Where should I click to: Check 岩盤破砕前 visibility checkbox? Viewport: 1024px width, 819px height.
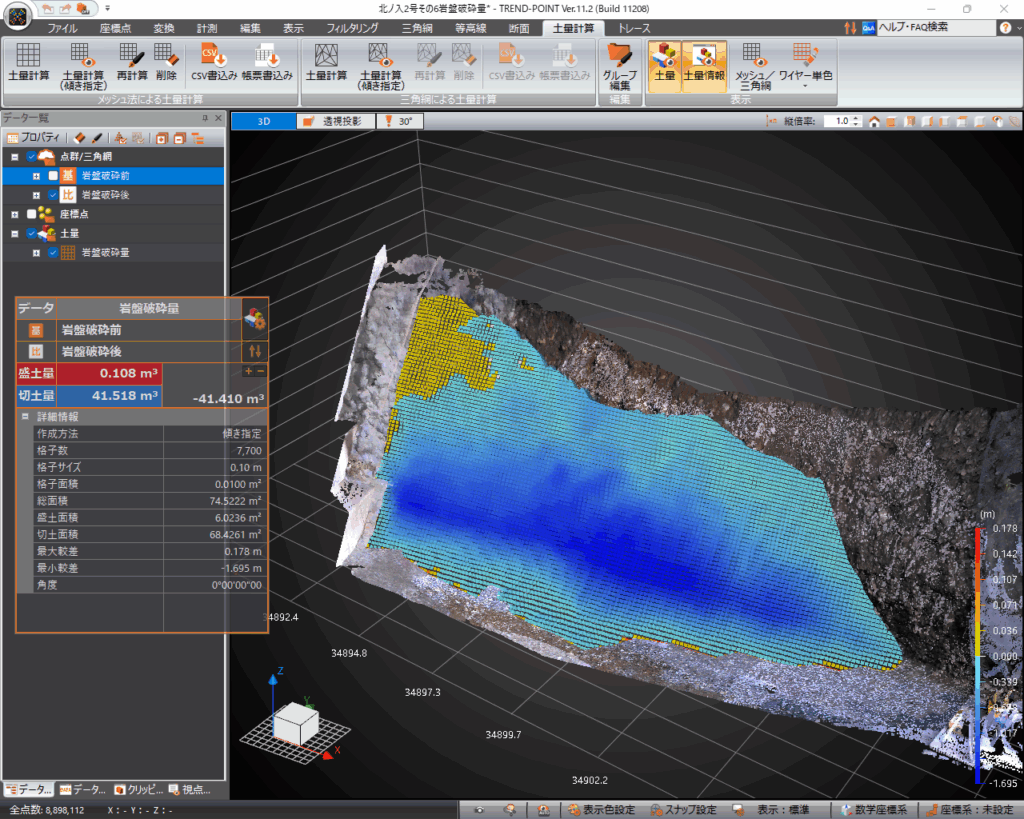point(53,176)
